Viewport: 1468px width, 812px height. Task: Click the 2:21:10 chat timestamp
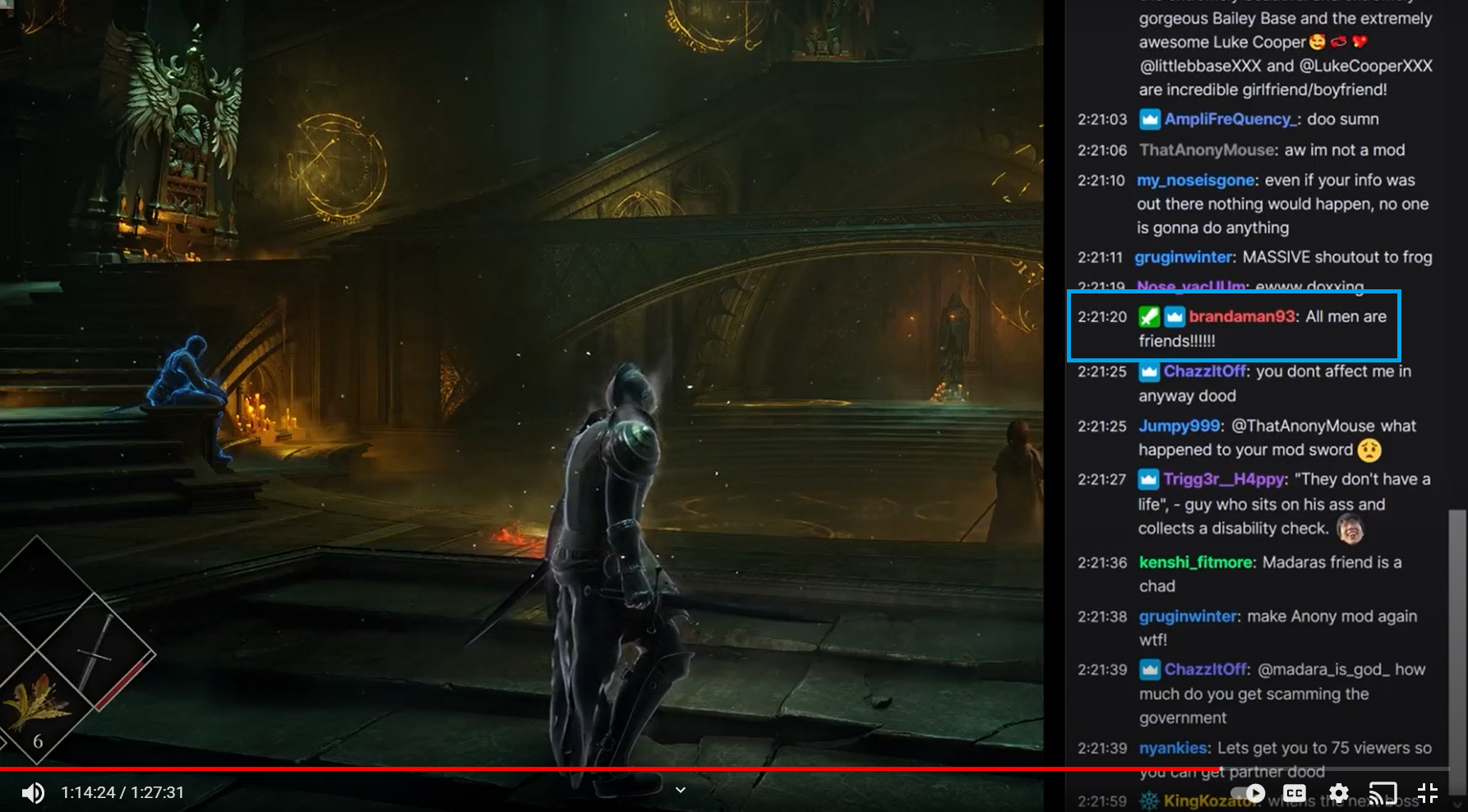[x=1101, y=181]
